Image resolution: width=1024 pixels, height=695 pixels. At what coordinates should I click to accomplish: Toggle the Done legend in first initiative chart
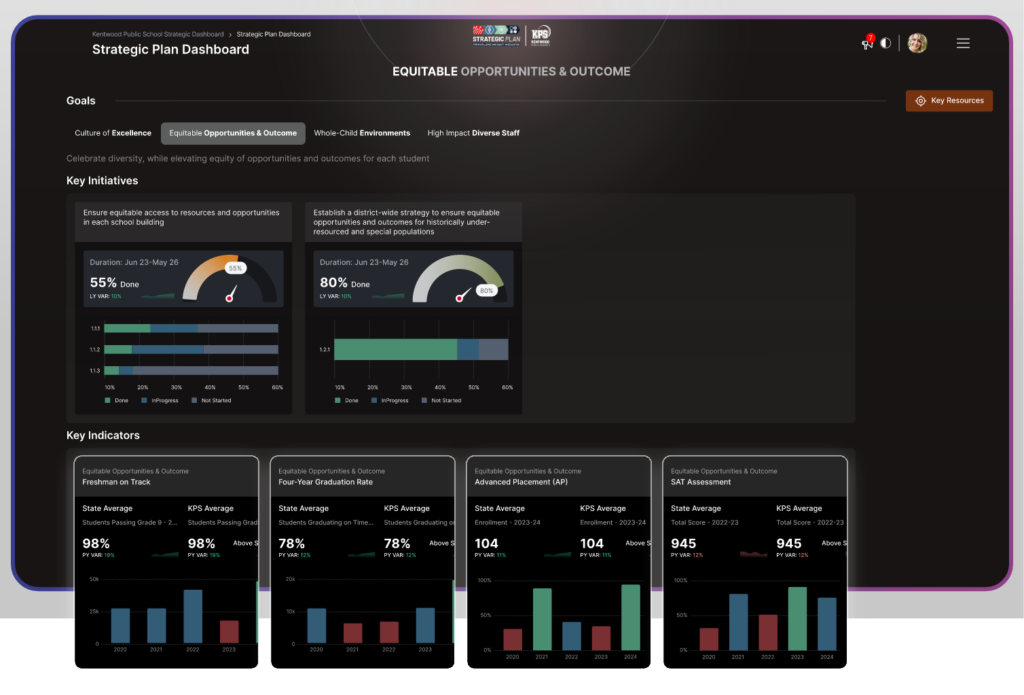point(116,400)
